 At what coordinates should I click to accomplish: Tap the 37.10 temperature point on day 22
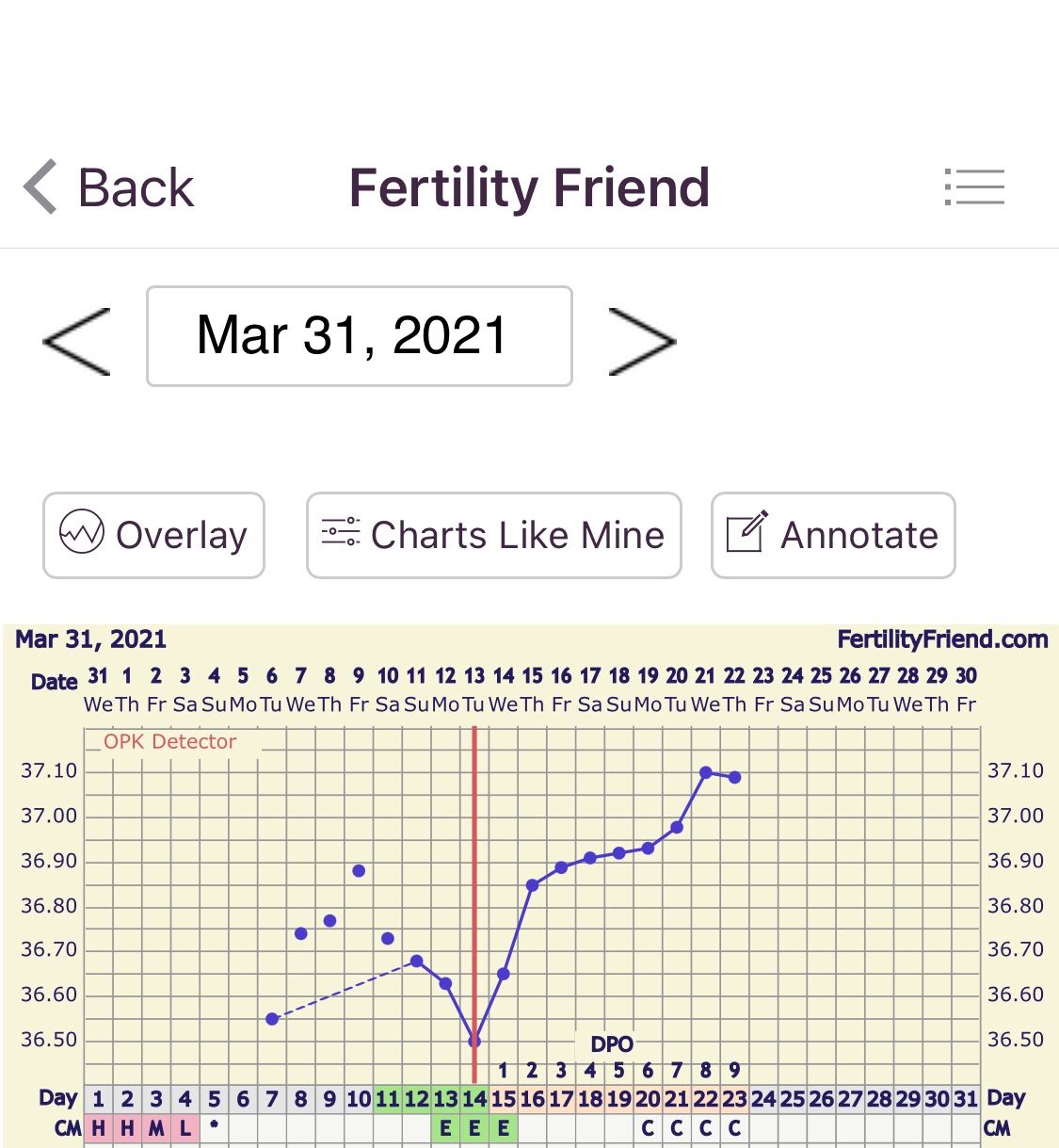(706, 772)
